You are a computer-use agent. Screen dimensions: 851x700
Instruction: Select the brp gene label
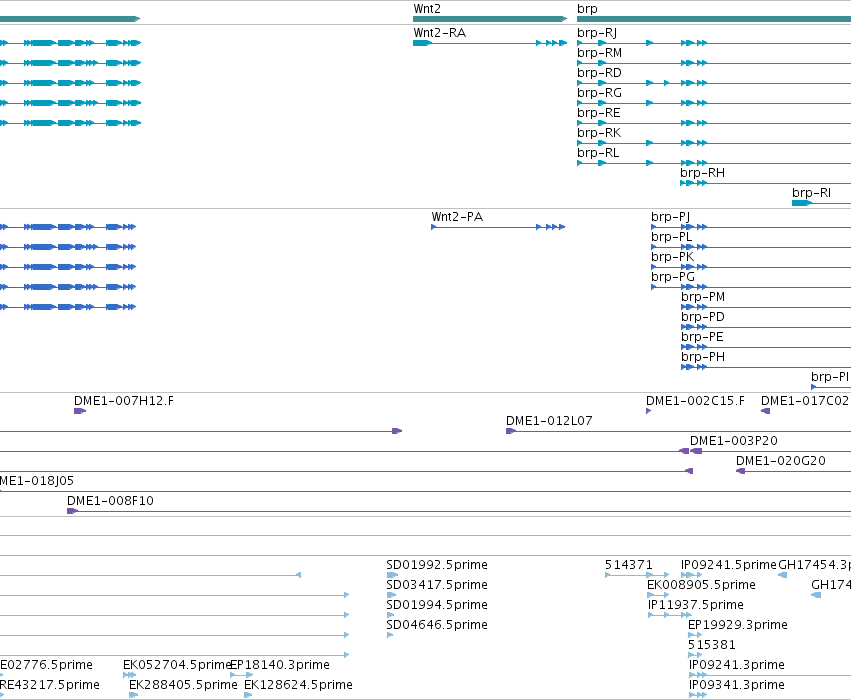pos(587,9)
